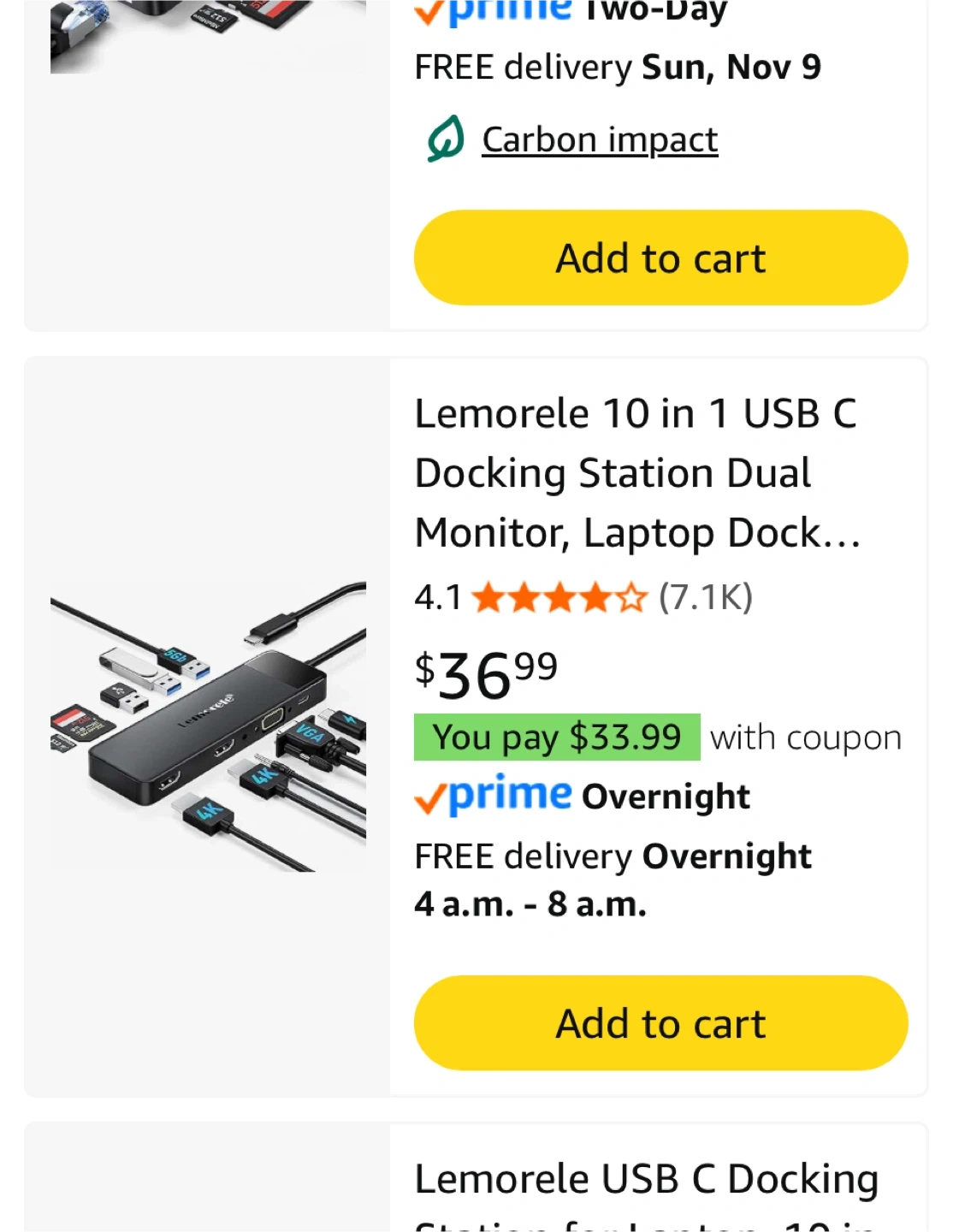Click the orange star rating icons

click(x=559, y=598)
